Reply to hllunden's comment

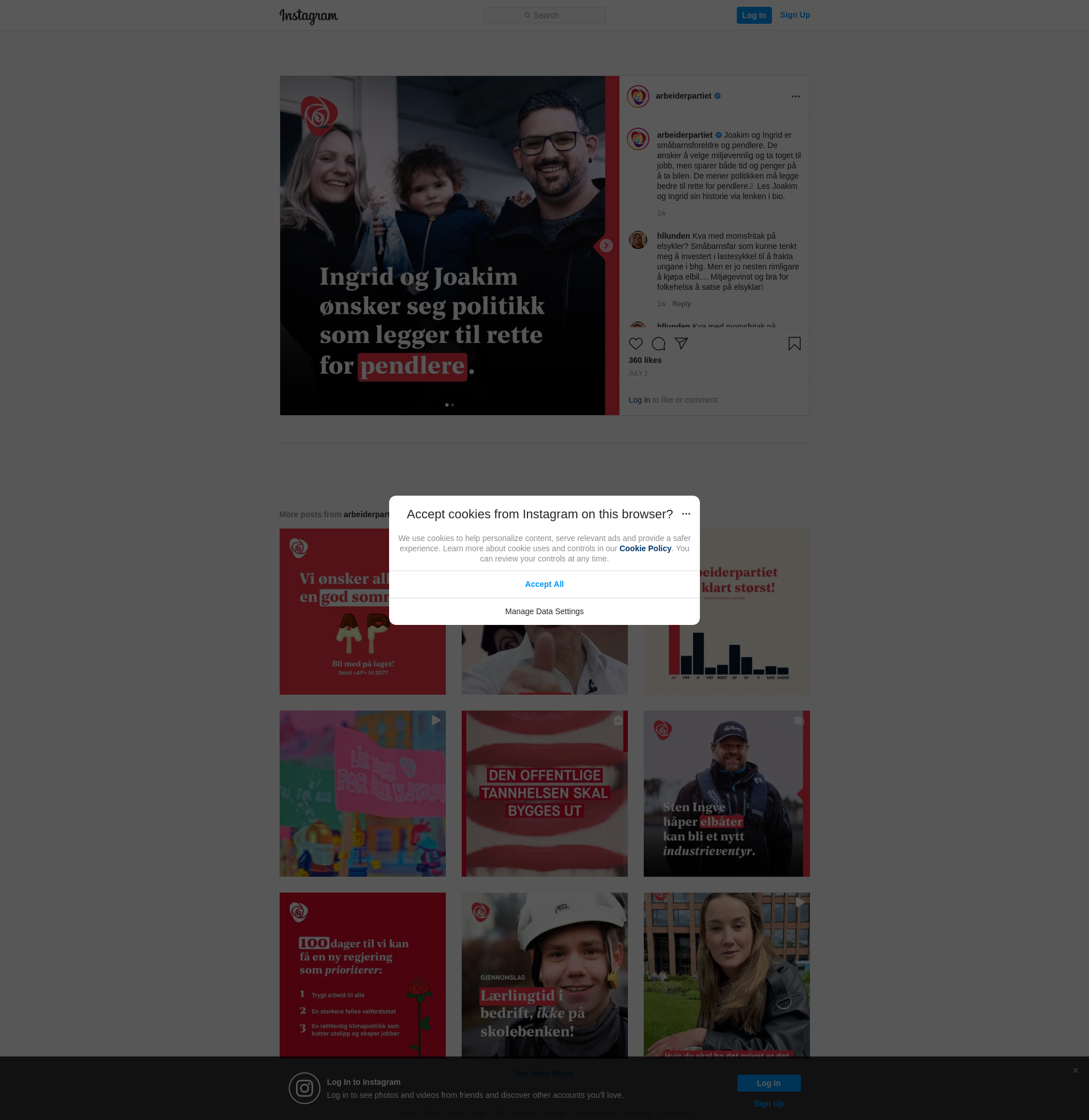click(681, 304)
